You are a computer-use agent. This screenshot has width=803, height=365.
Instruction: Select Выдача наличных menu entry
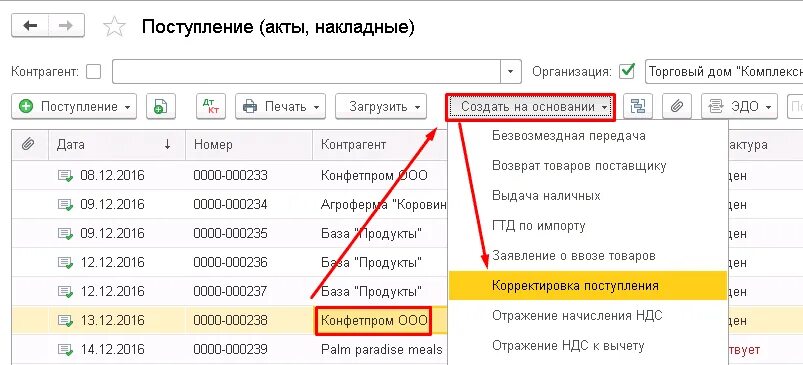546,196
